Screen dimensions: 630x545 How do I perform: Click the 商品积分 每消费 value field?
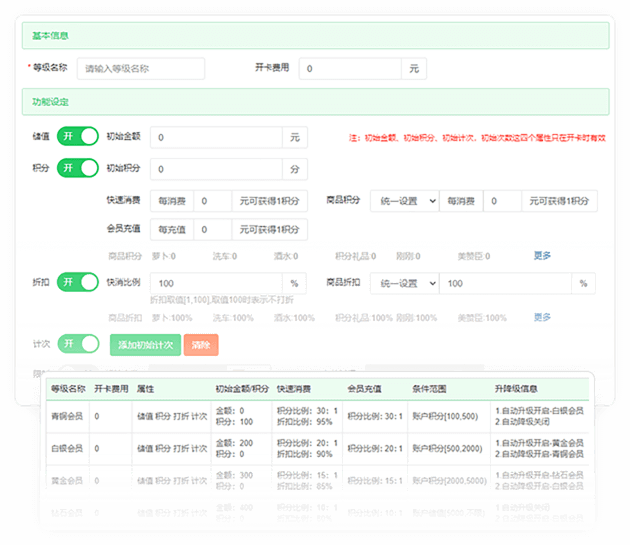[502, 201]
